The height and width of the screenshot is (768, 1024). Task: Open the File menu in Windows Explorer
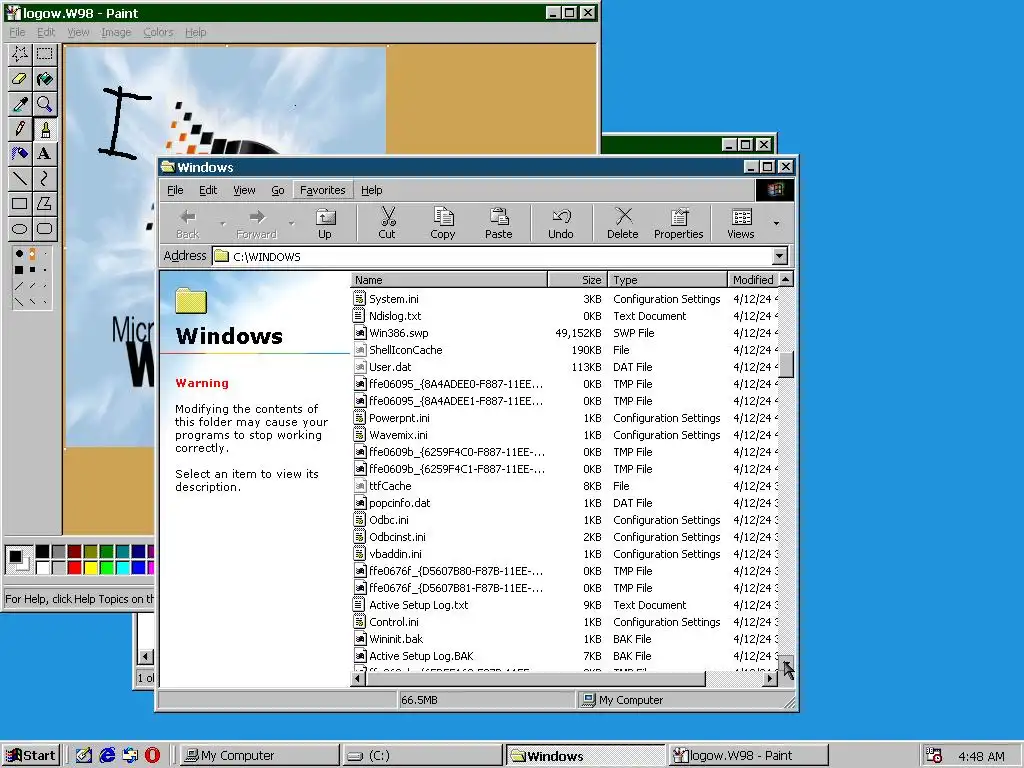pyautogui.click(x=175, y=190)
